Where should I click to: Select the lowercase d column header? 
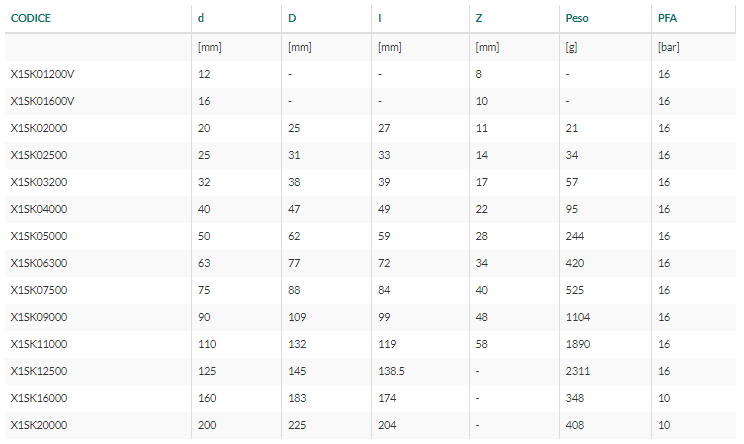[201, 18]
